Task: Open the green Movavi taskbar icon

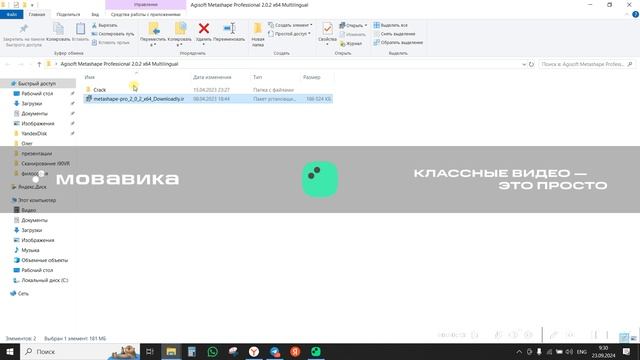Action: pos(316,351)
